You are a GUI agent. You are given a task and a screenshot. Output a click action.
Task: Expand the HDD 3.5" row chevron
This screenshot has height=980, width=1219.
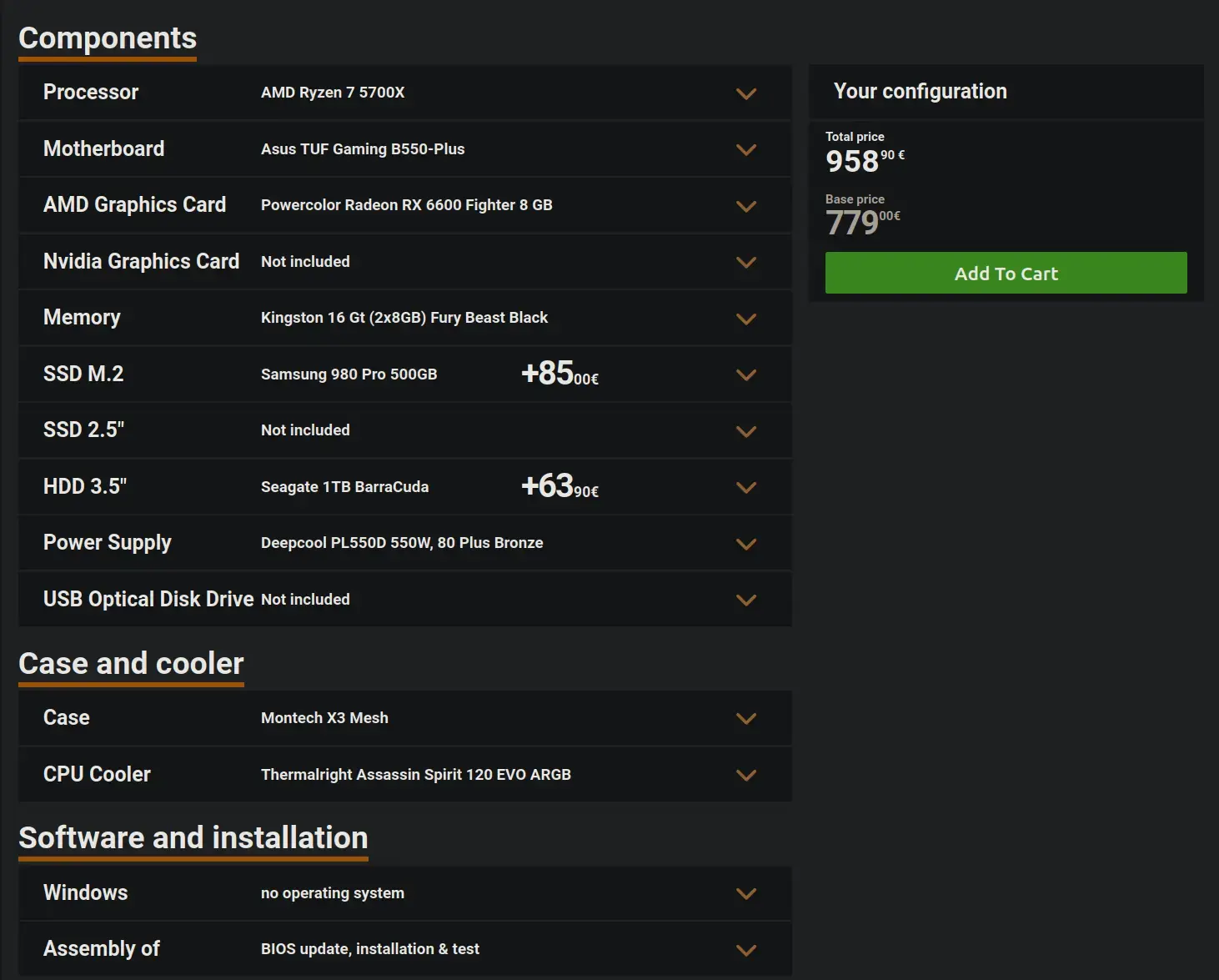pyautogui.click(x=746, y=487)
